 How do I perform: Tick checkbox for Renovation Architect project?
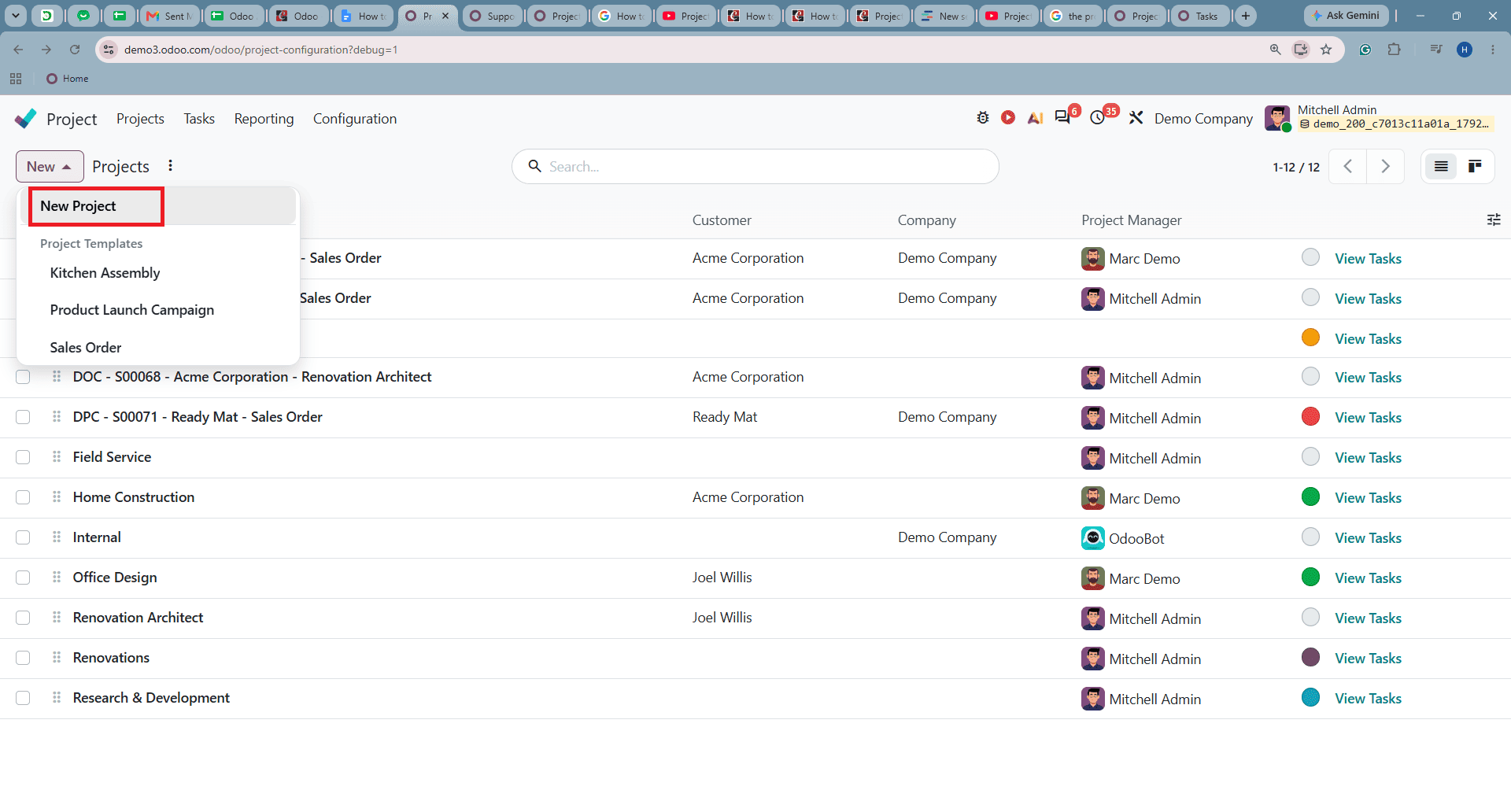point(23,618)
